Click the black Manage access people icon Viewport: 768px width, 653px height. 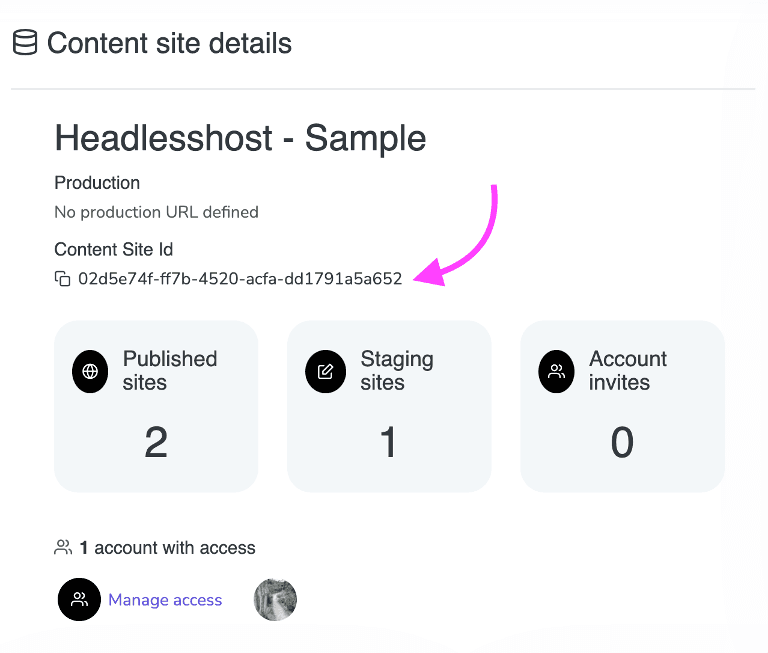click(x=79, y=600)
